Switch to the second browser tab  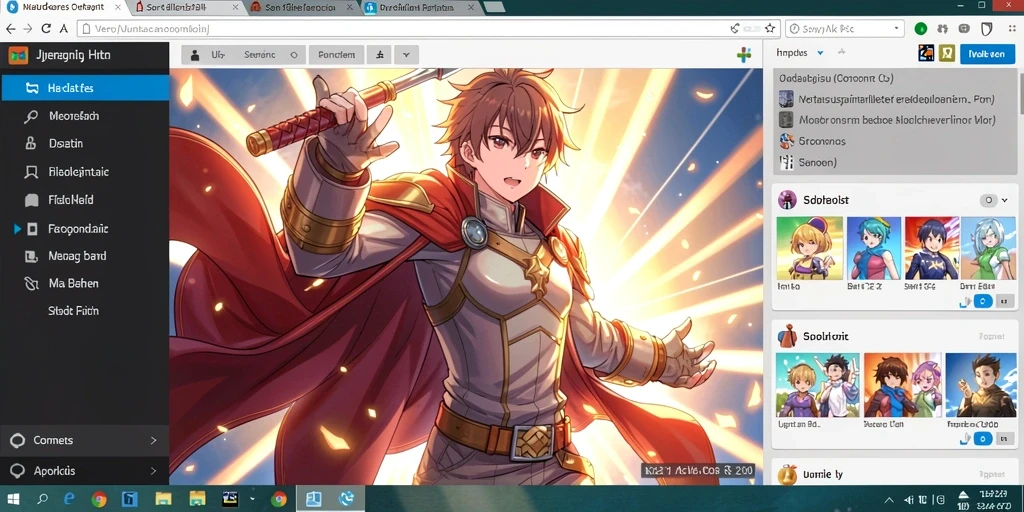pyautogui.click(x=189, y=8)
